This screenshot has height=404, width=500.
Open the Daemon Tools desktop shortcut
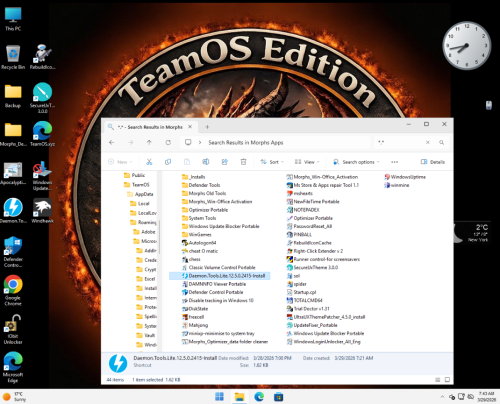coord(13,210)
